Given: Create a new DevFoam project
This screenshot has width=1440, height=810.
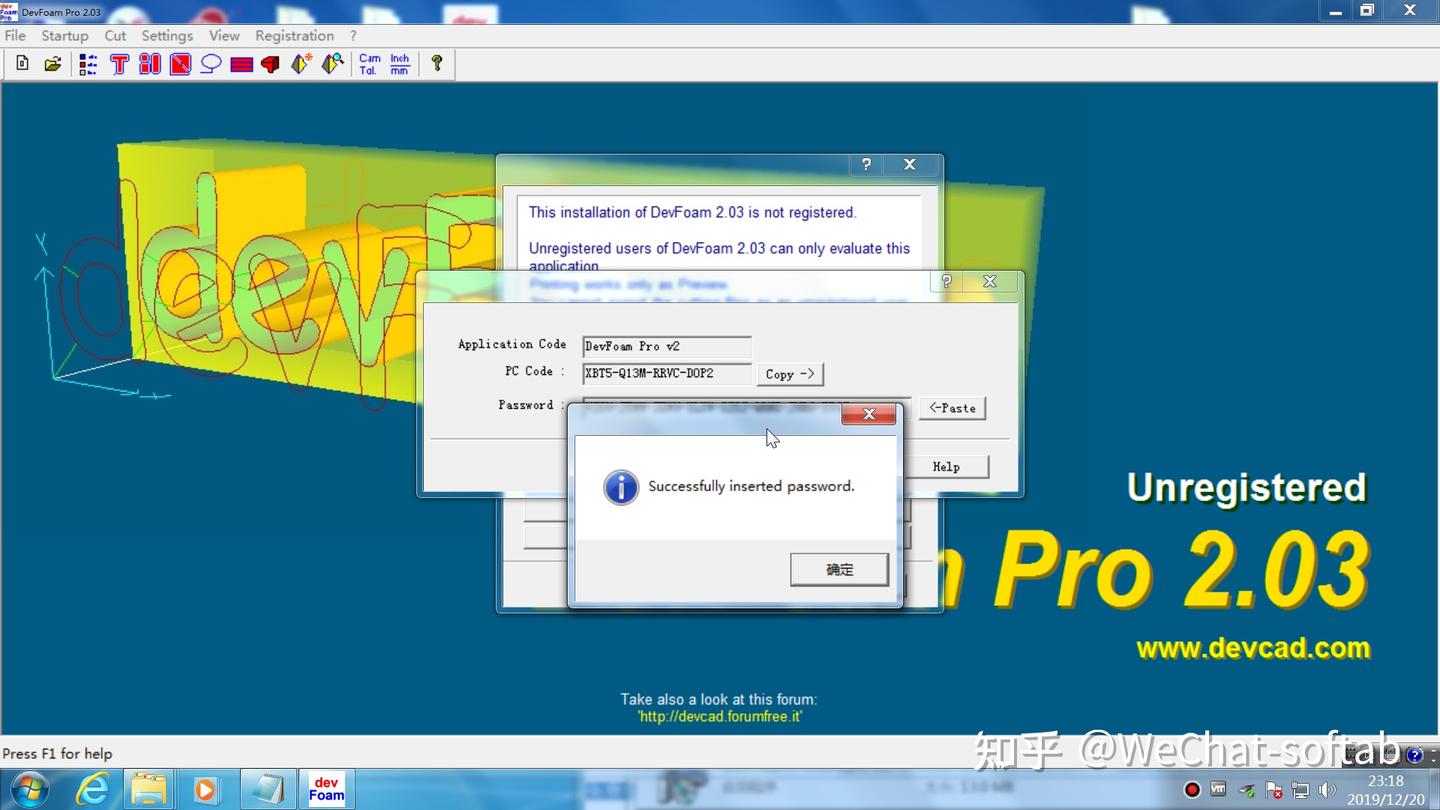Looking at the screenshot, I should tap(21, 62).
